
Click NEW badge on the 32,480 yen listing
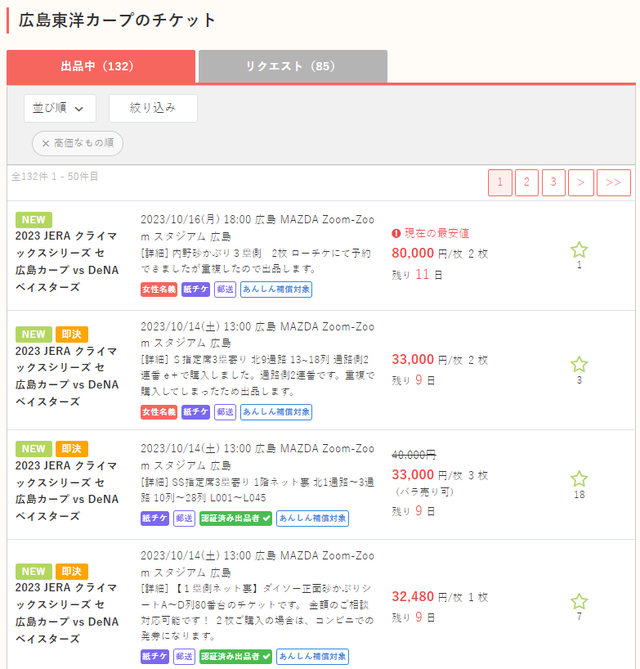point(34,571)
